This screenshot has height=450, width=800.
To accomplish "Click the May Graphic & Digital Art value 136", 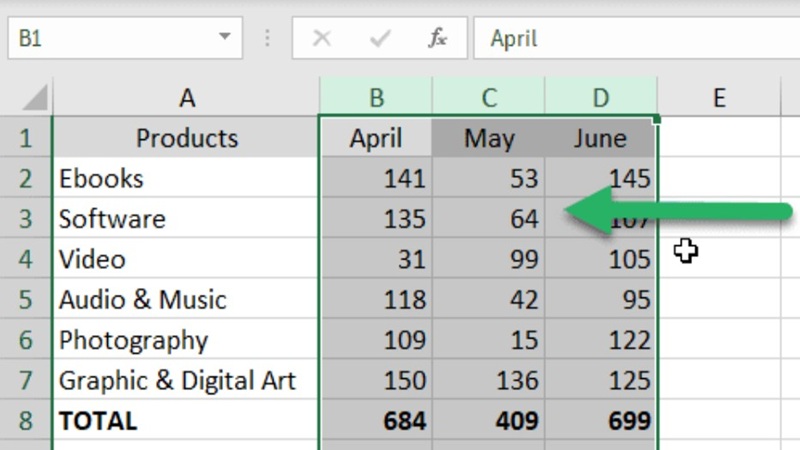I will [x=488, y=380].
